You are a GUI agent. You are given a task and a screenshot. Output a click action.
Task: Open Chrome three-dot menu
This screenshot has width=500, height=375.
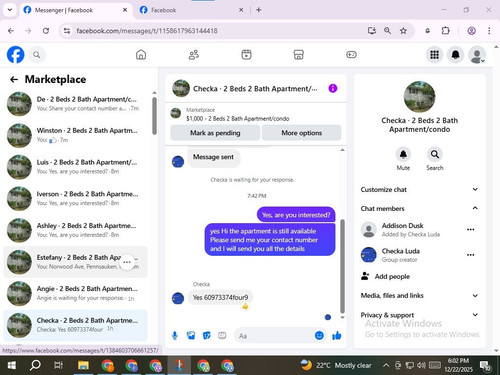[489, 31]
